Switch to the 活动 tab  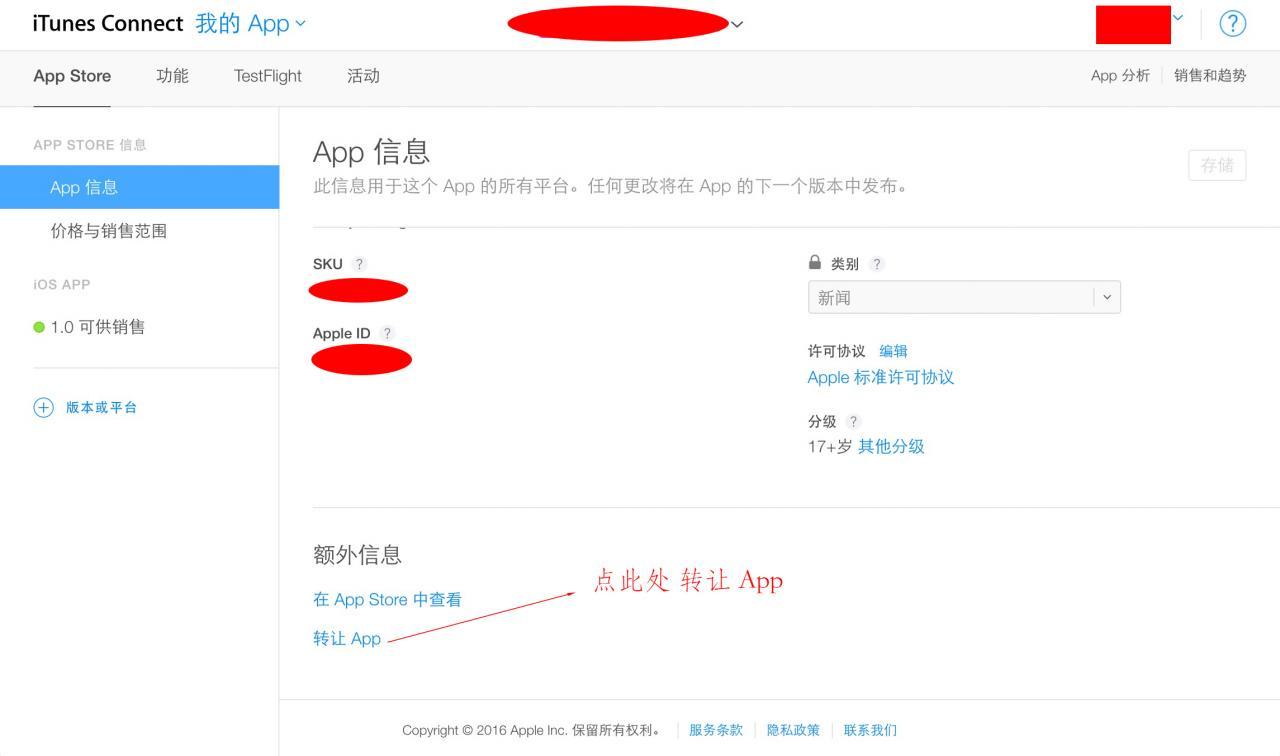363,76
